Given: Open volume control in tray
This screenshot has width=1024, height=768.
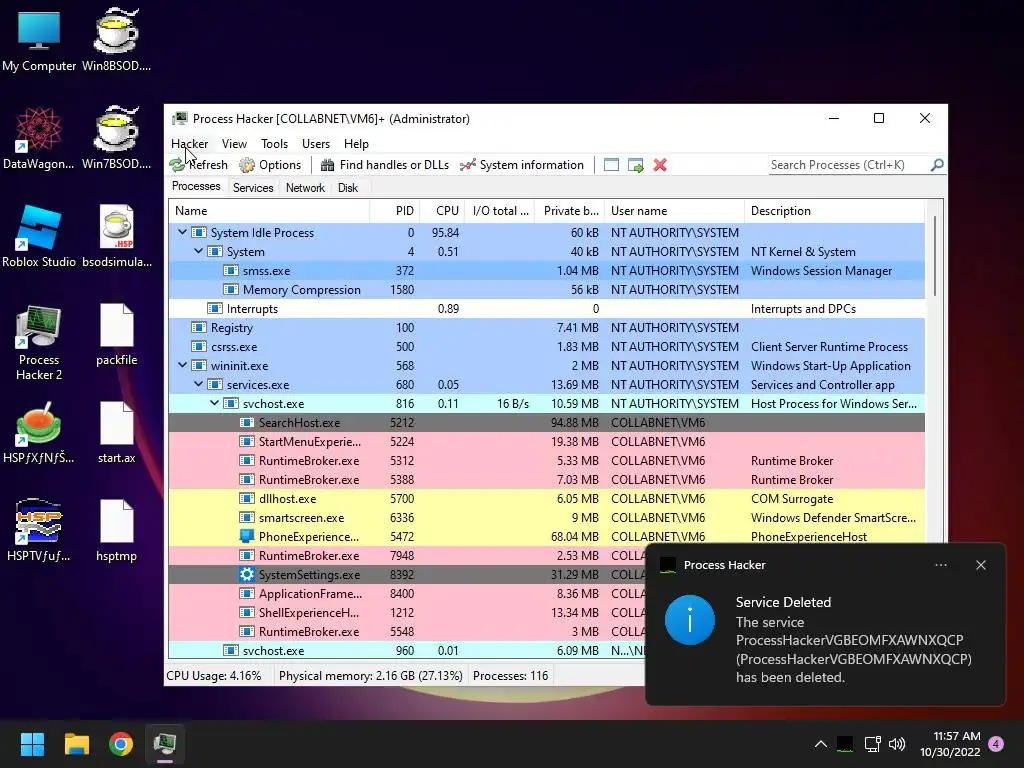Looking at the screenshot, I should pyautogui.click(x=897, y=744).
